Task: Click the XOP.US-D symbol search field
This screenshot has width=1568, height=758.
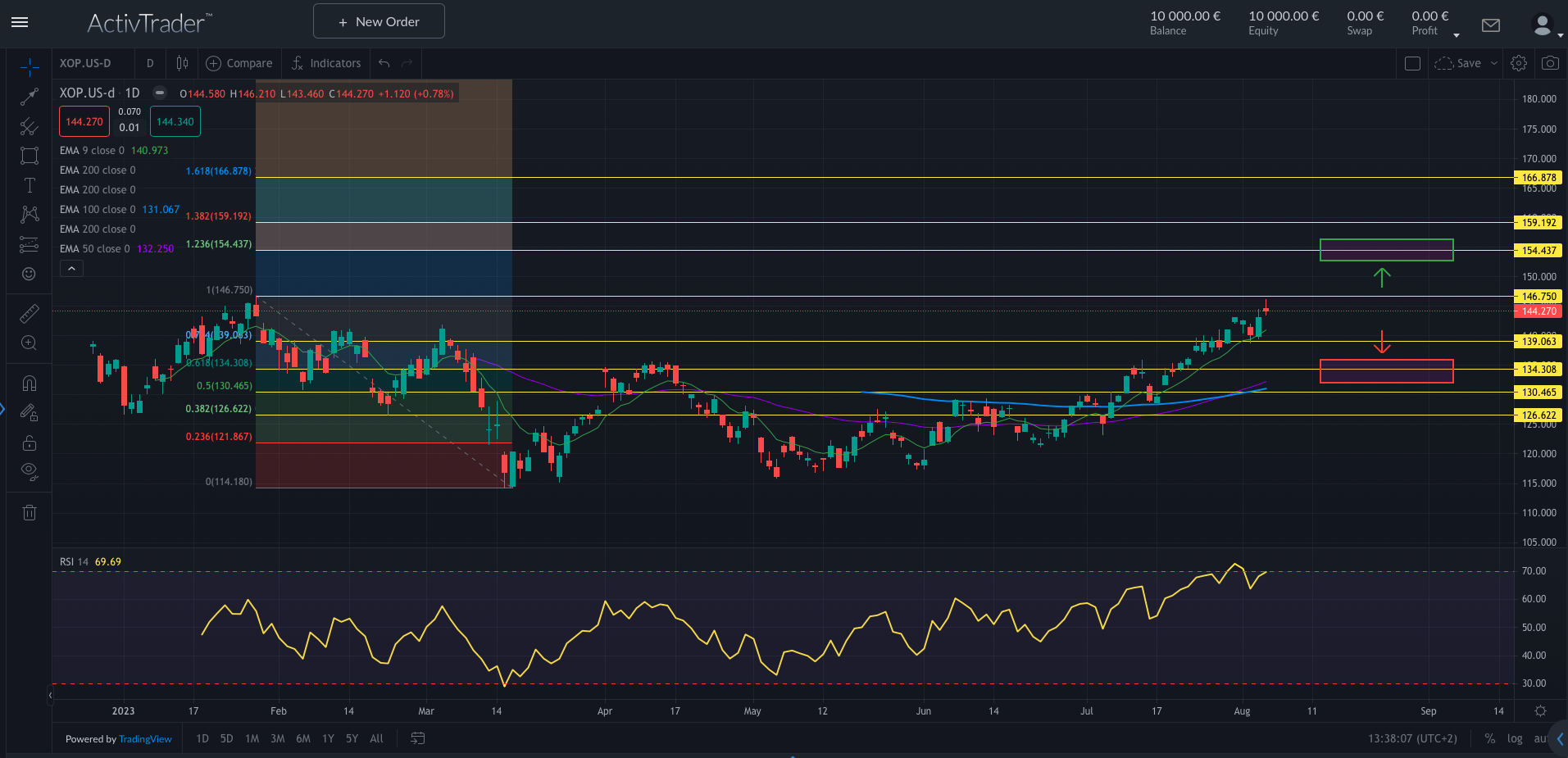Action: [86, 63]
